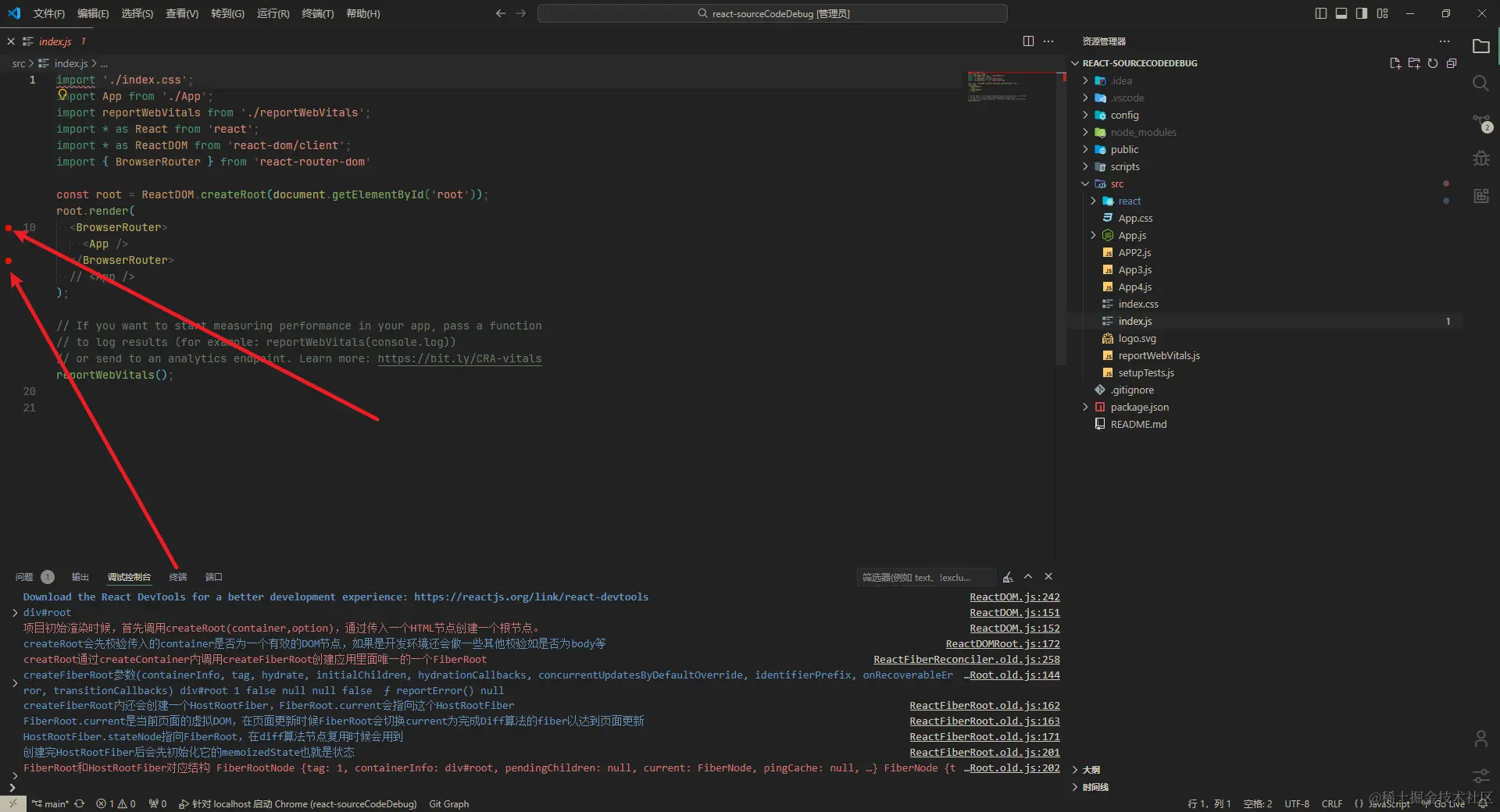Collapse the src folder

(x=1085, y=183)
